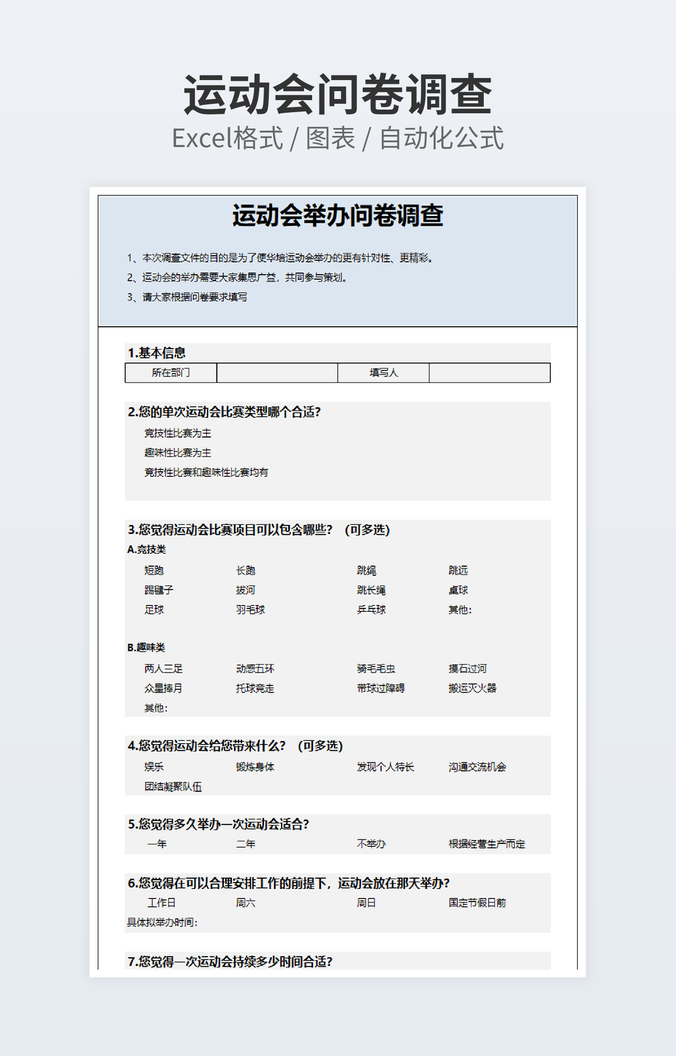
Task: Click the 运动会举办问卷调查 form title
Action: [x=338, y=216]
